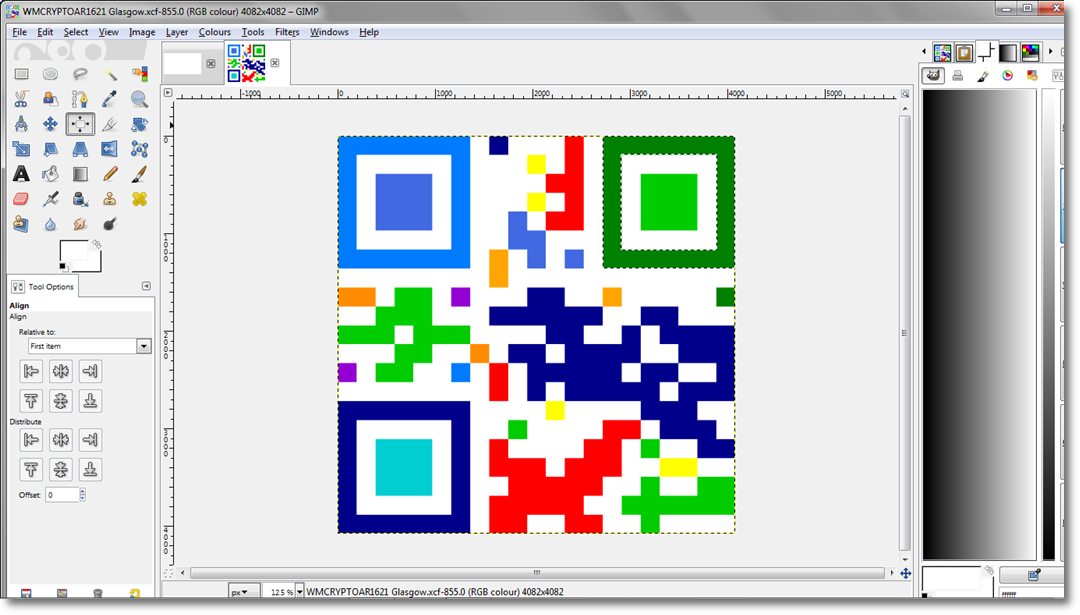1080x615 pixels.
Task: Open the Layer menu
Action: point(177,32)
